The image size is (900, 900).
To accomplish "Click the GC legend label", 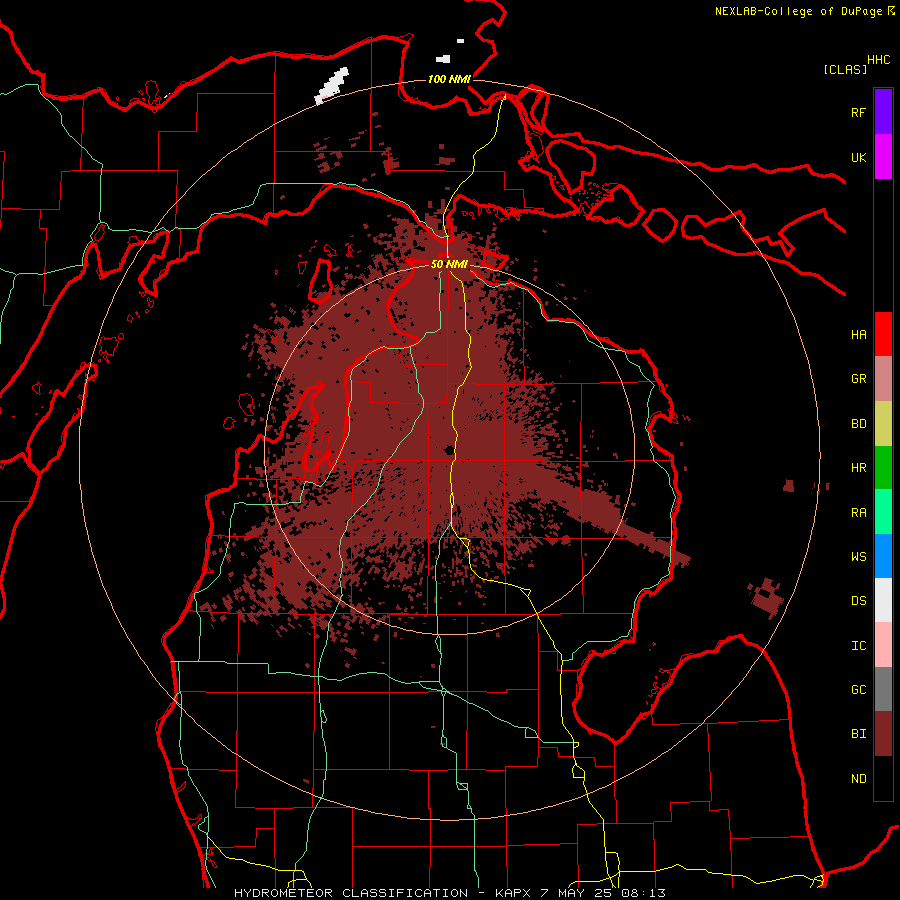I will tap(858, 690).
